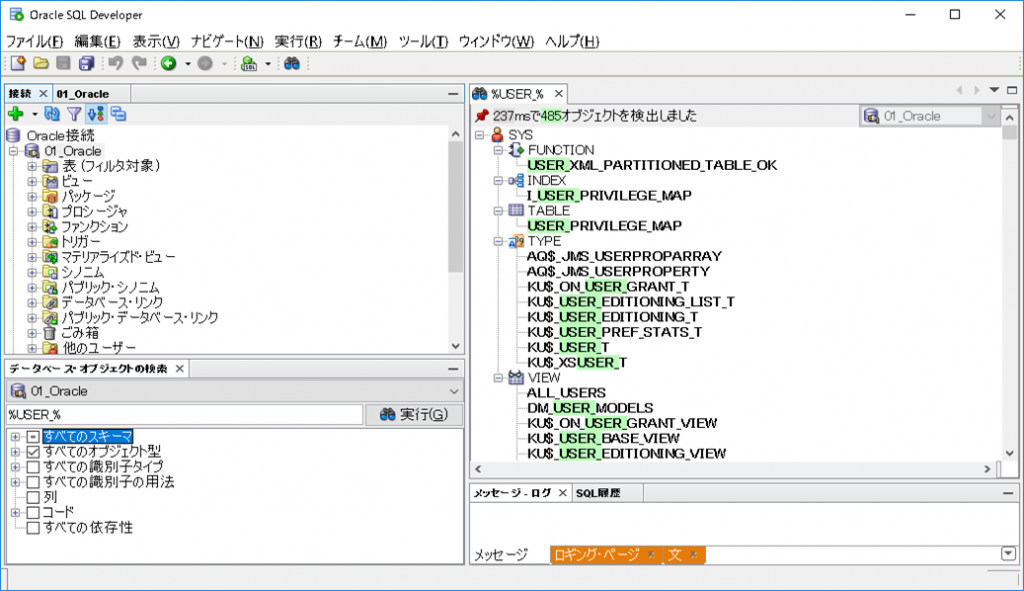Screen dimensions: 1024x591
Task: Collapse the 01_Oracle connection node
Action: tap(13, 151)
